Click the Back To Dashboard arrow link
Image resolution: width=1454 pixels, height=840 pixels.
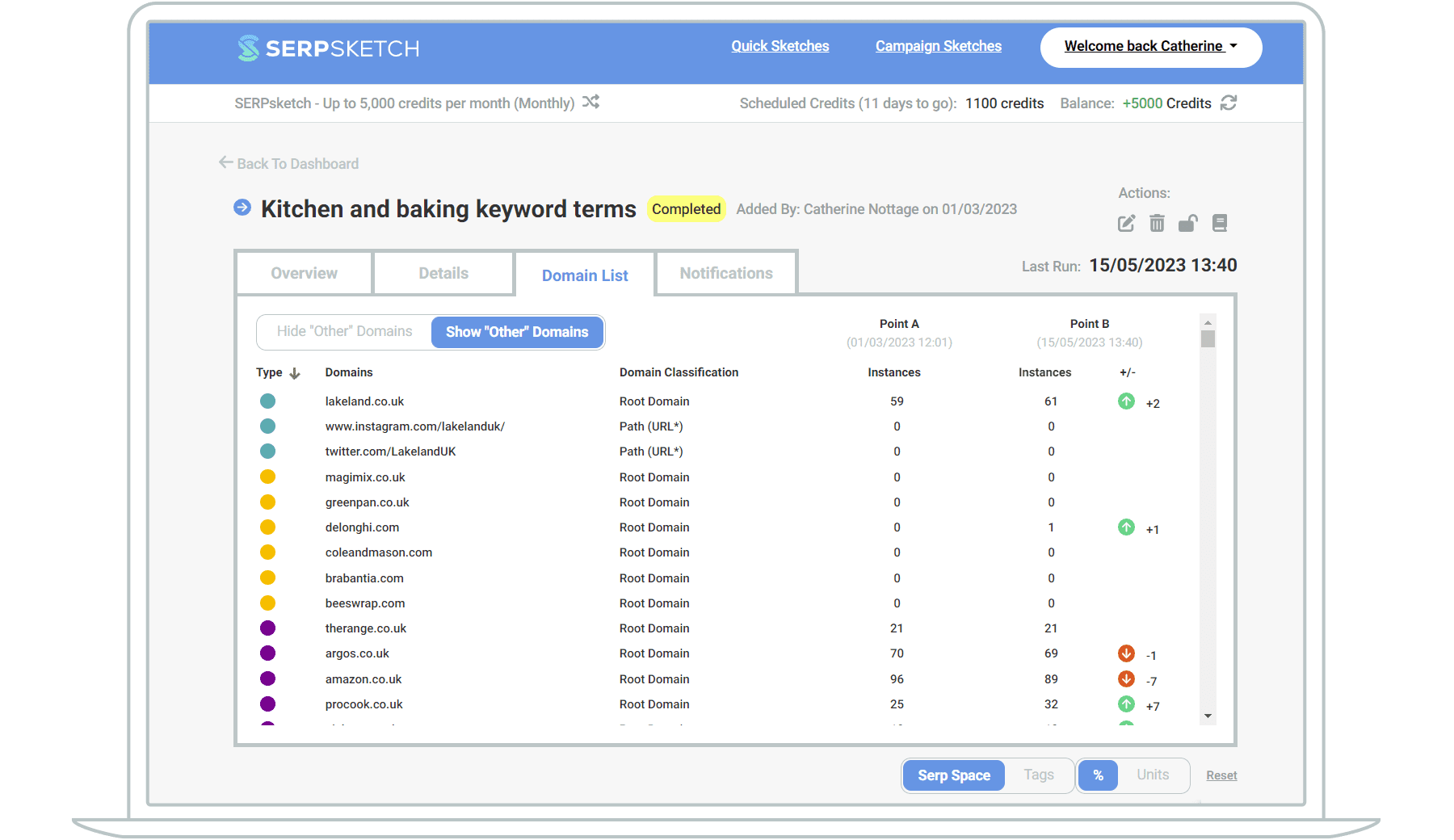click(288, 163)
